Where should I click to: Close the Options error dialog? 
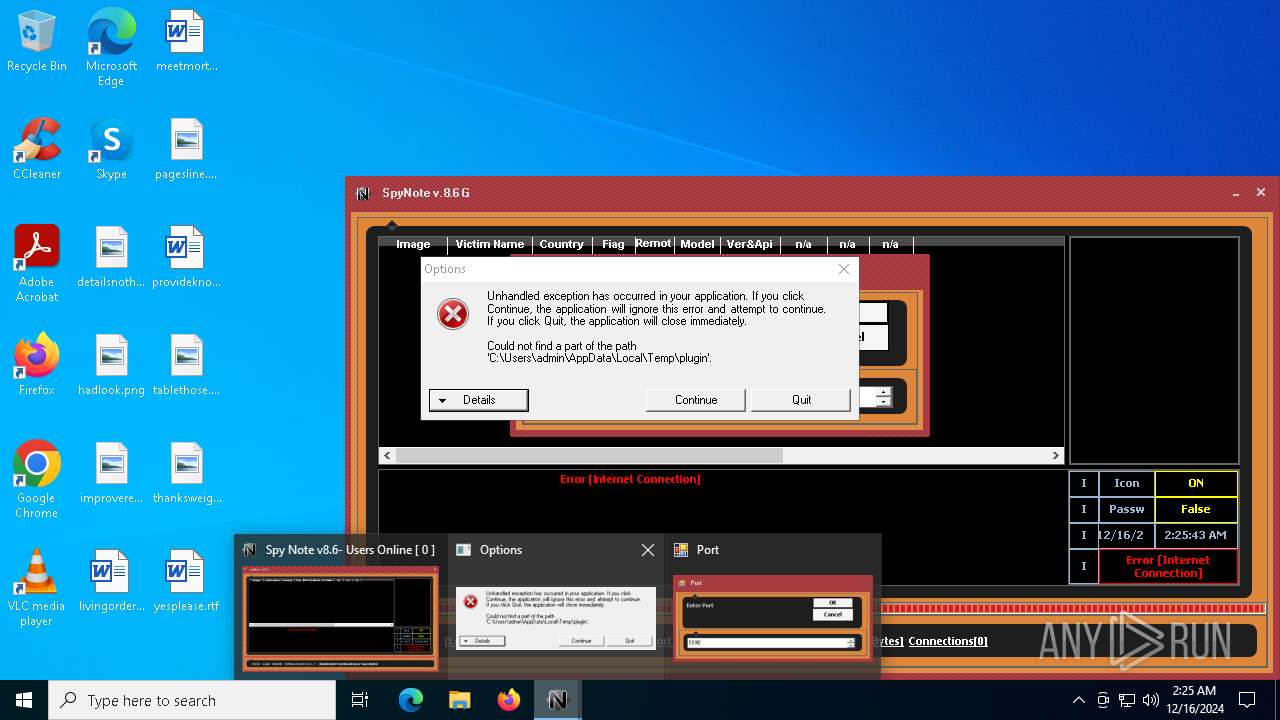[844, 269]
